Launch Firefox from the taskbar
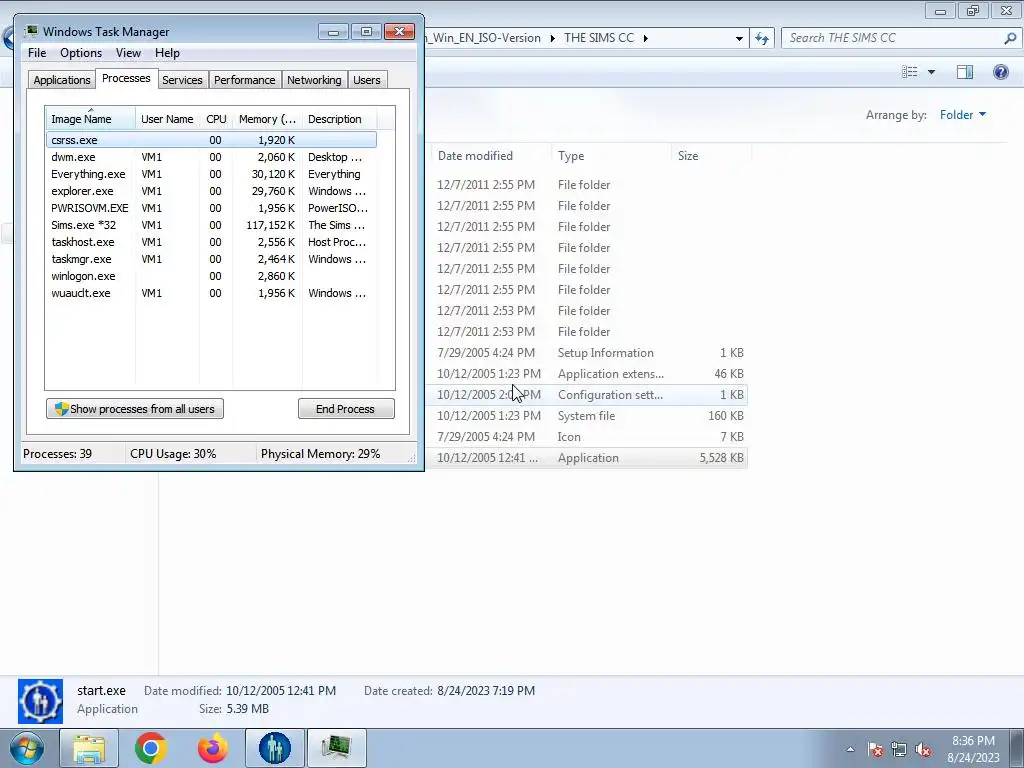The height and width of the screenshot is (768, 1024). [x=213, y=748]
